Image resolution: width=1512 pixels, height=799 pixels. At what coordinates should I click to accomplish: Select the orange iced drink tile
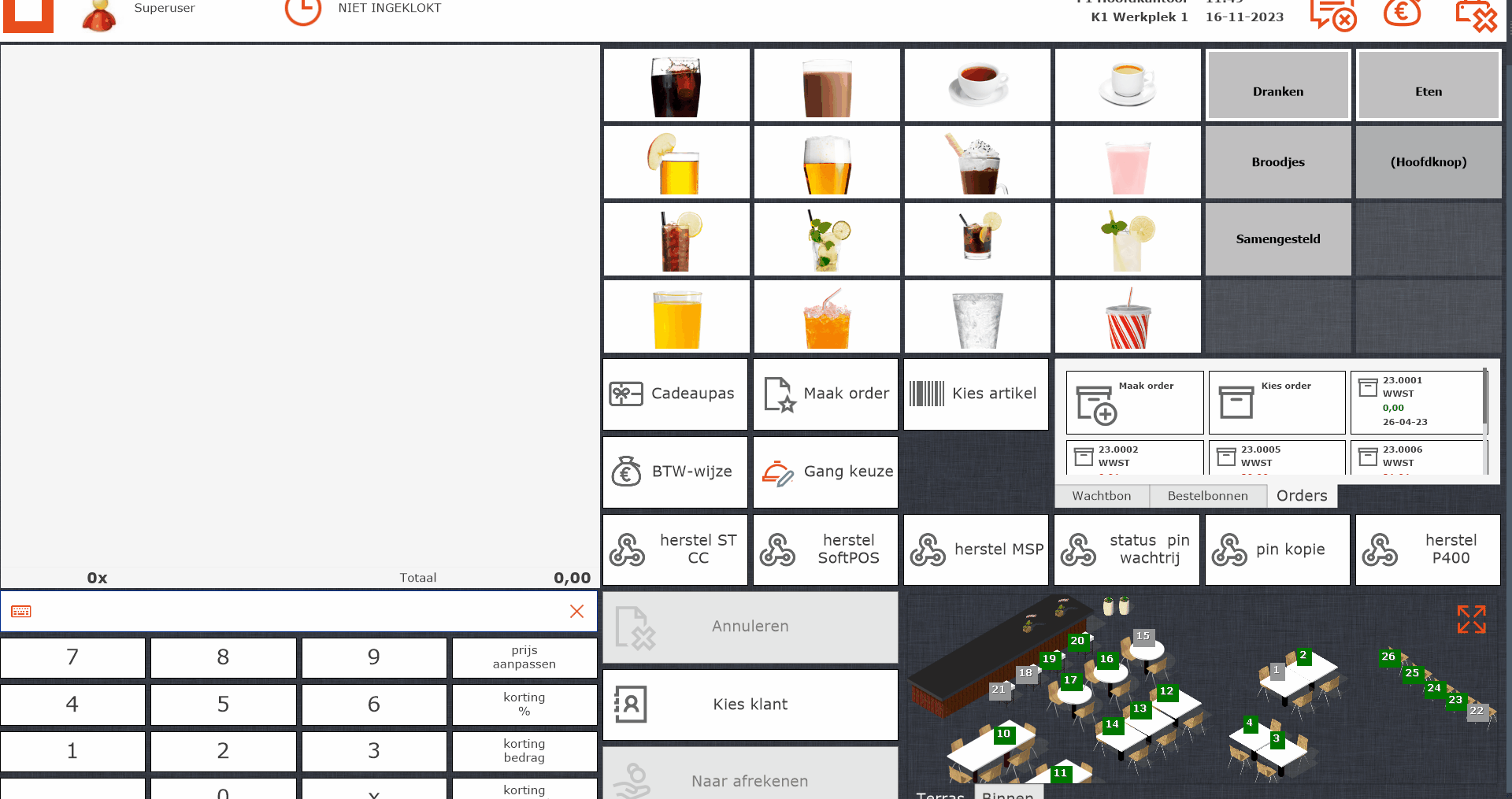[x=827, y=316]
